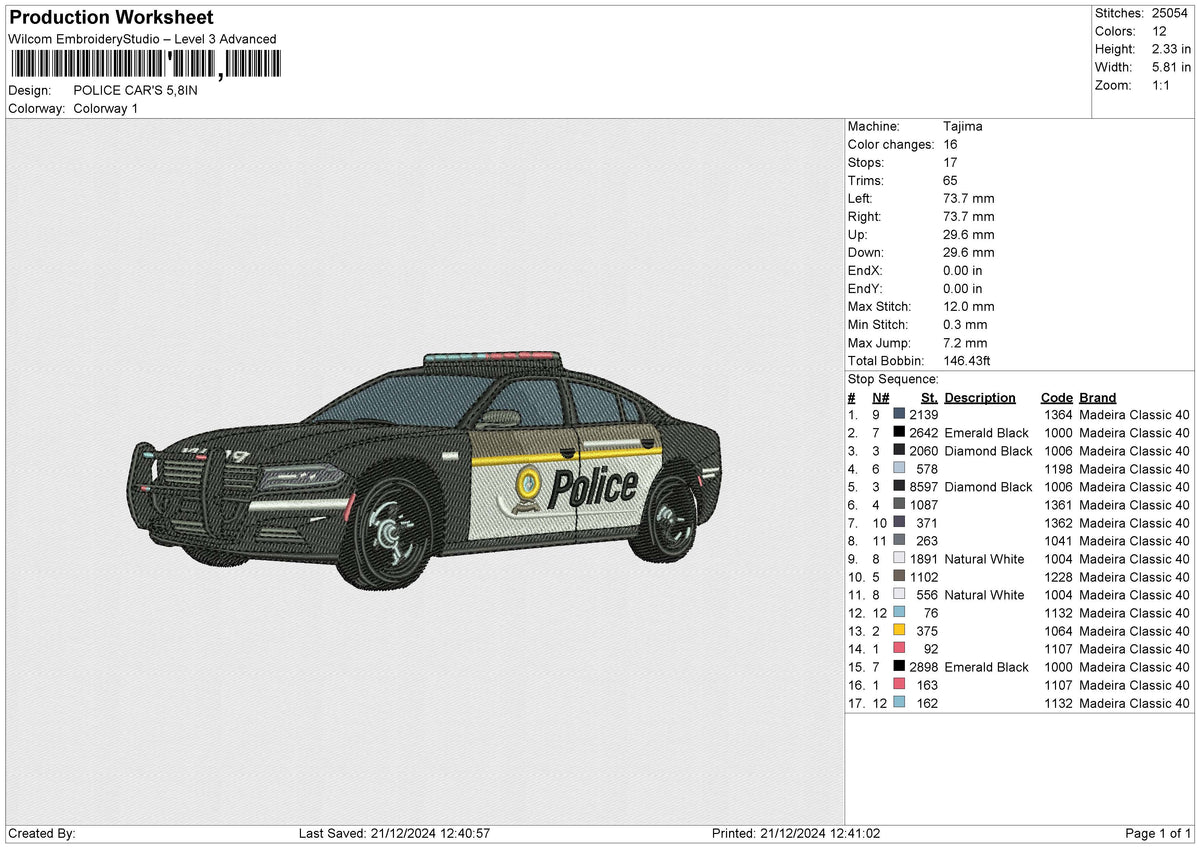Select the Diamond Black swatch in stop 3
The image size is (1200, 848).
[899, 450]
